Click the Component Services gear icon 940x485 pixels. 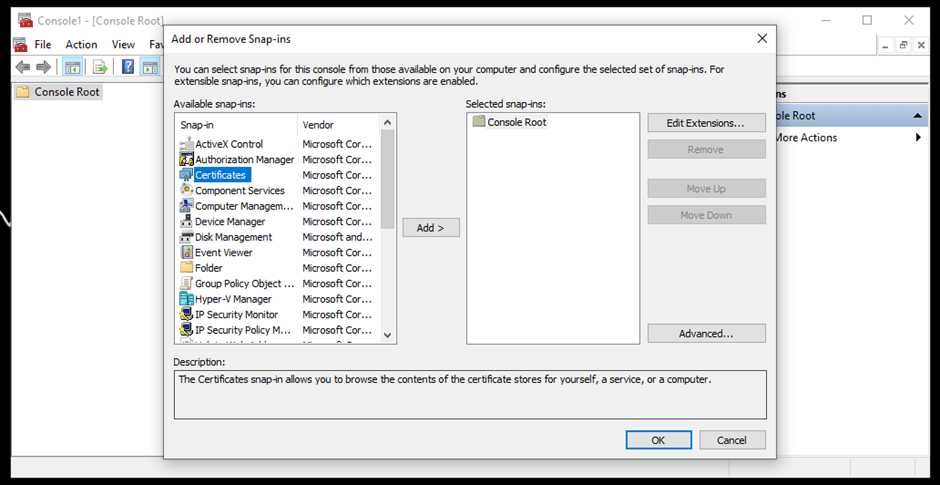click(186, 190)
